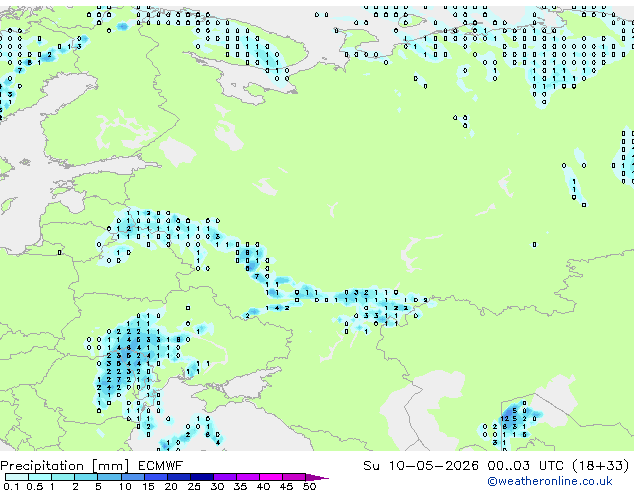Viewport: 634px width, 490px height.
Task: Select the navy swatch between 25 and 30
Action: point(201,477)
